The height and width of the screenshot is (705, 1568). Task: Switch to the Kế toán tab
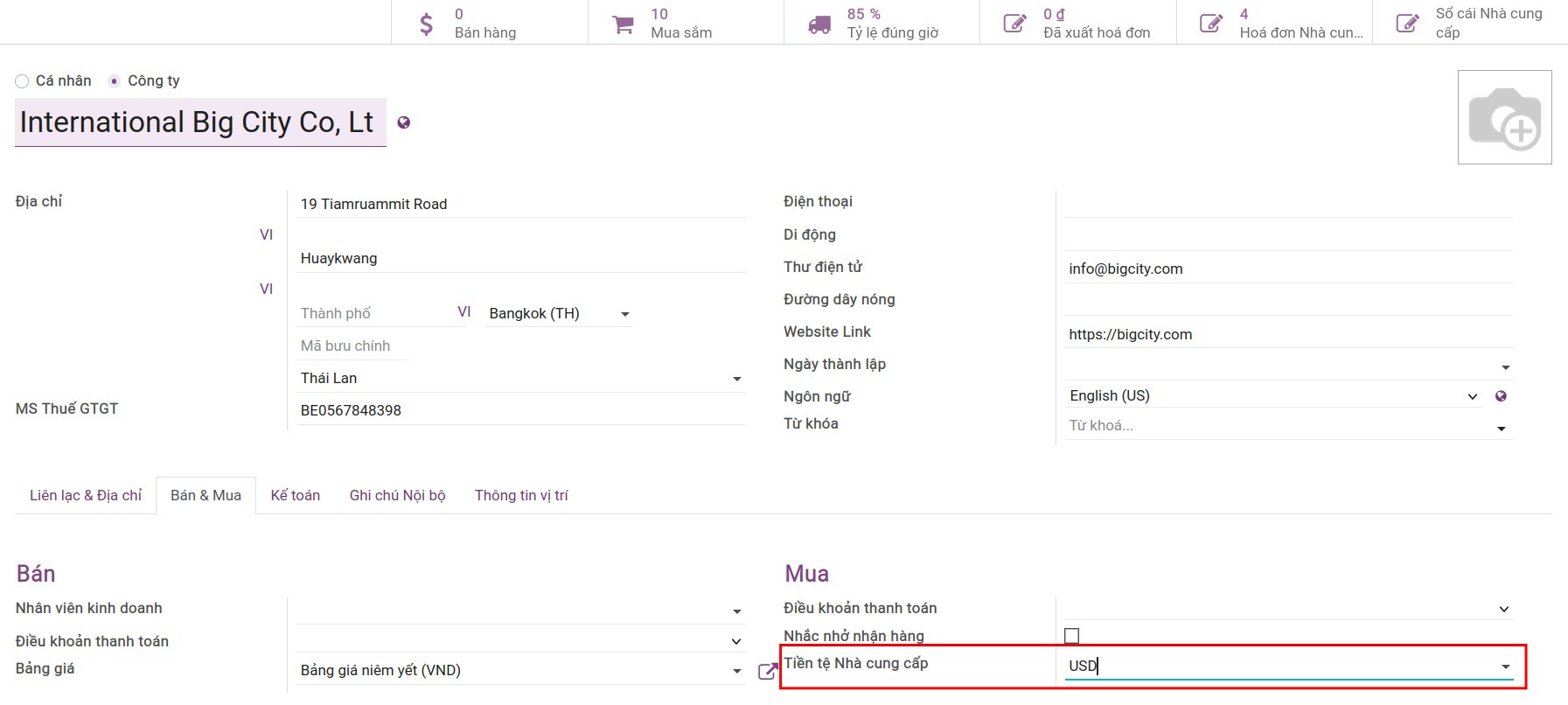295,495
